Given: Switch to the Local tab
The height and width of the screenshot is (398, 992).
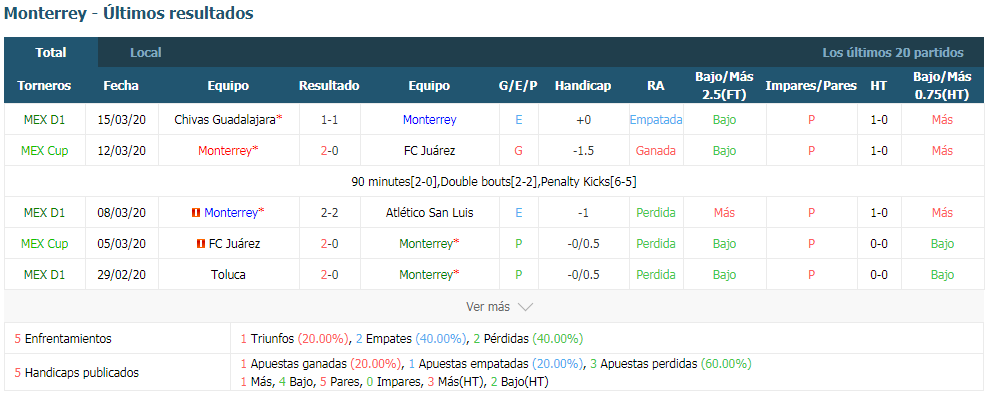Looking at the screenshot, I should point(146,53).
